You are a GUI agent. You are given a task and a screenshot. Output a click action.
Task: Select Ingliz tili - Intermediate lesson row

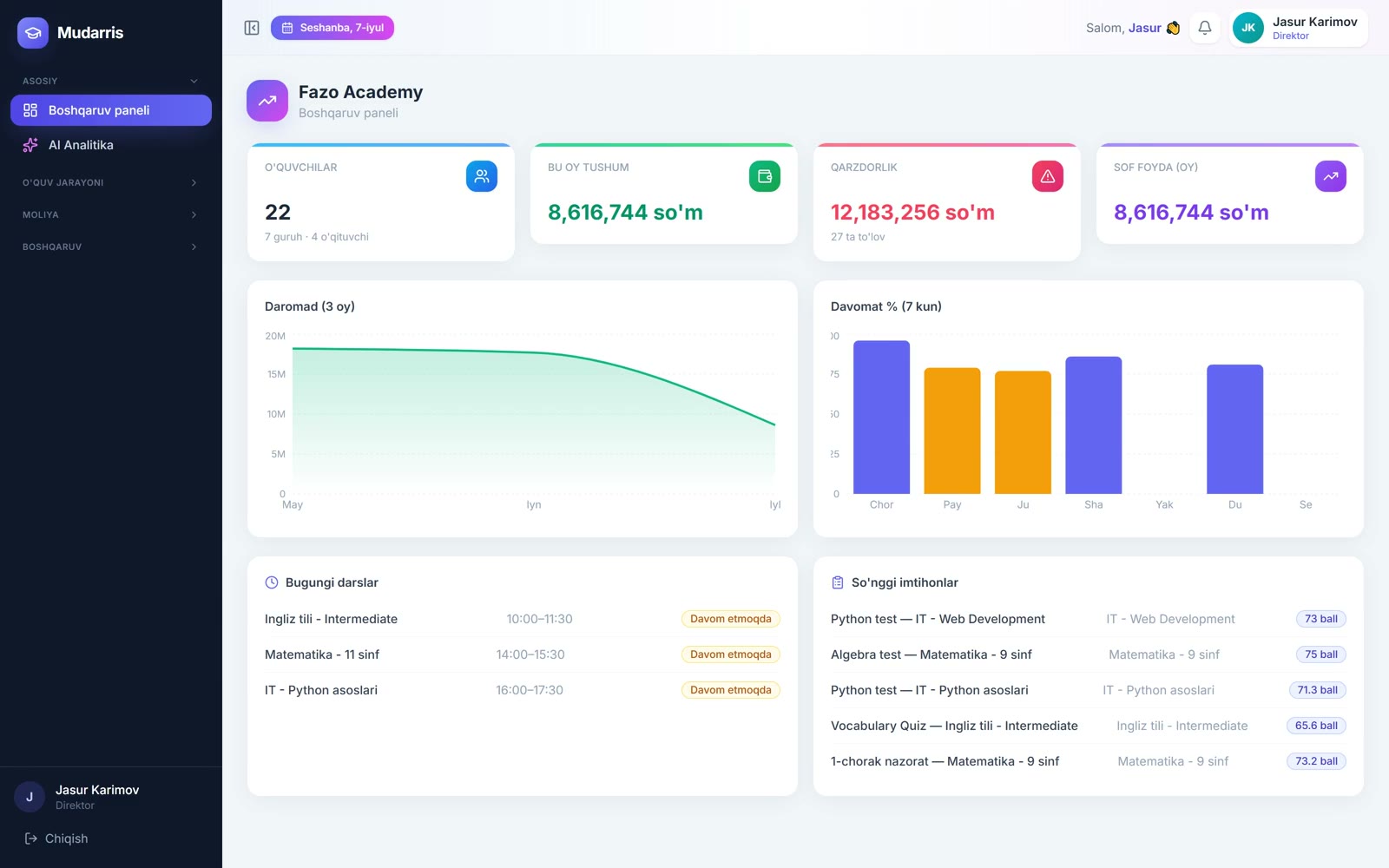pos(523,619)
